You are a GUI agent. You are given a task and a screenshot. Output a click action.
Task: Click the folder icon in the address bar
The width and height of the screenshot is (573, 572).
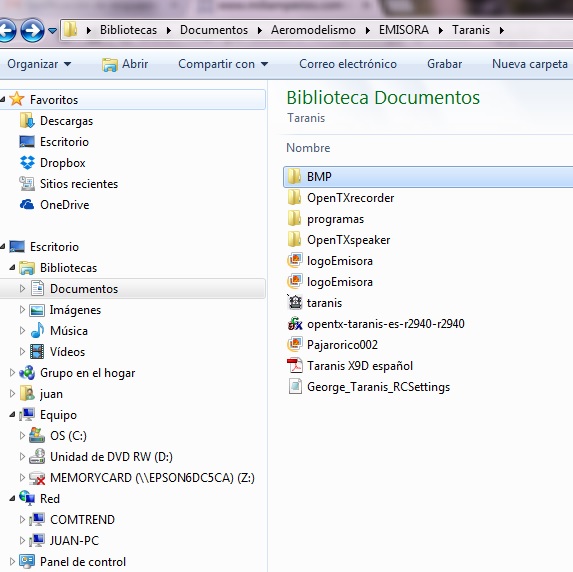tap(70, 30)
